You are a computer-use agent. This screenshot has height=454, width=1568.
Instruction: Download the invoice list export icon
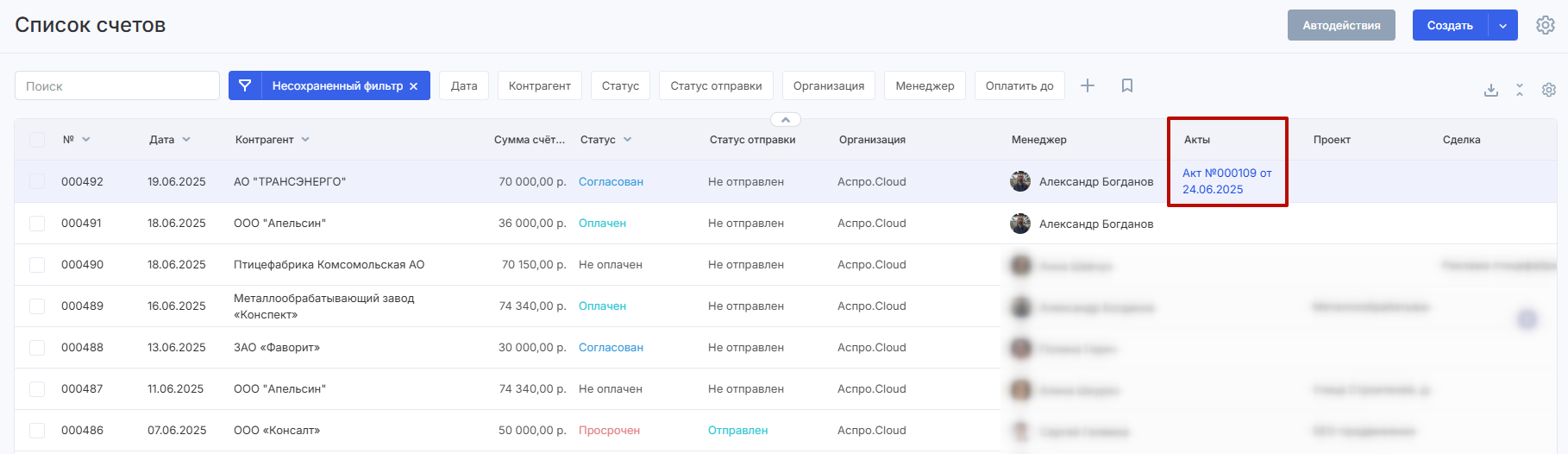tap(1490, 90)
